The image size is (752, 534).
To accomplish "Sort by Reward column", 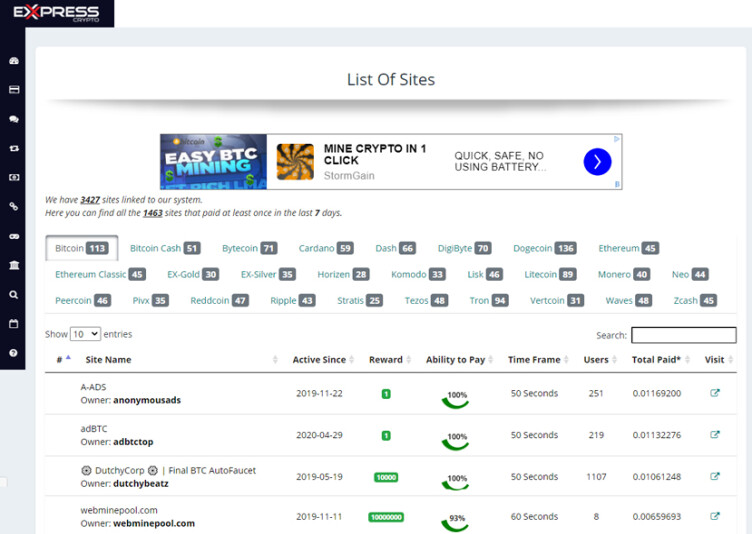I will click(390, 359).
